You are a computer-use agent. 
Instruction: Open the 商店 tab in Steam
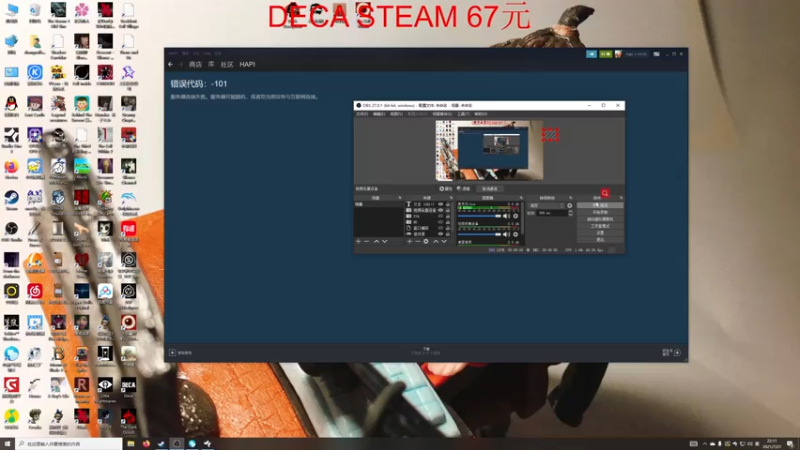195,64
